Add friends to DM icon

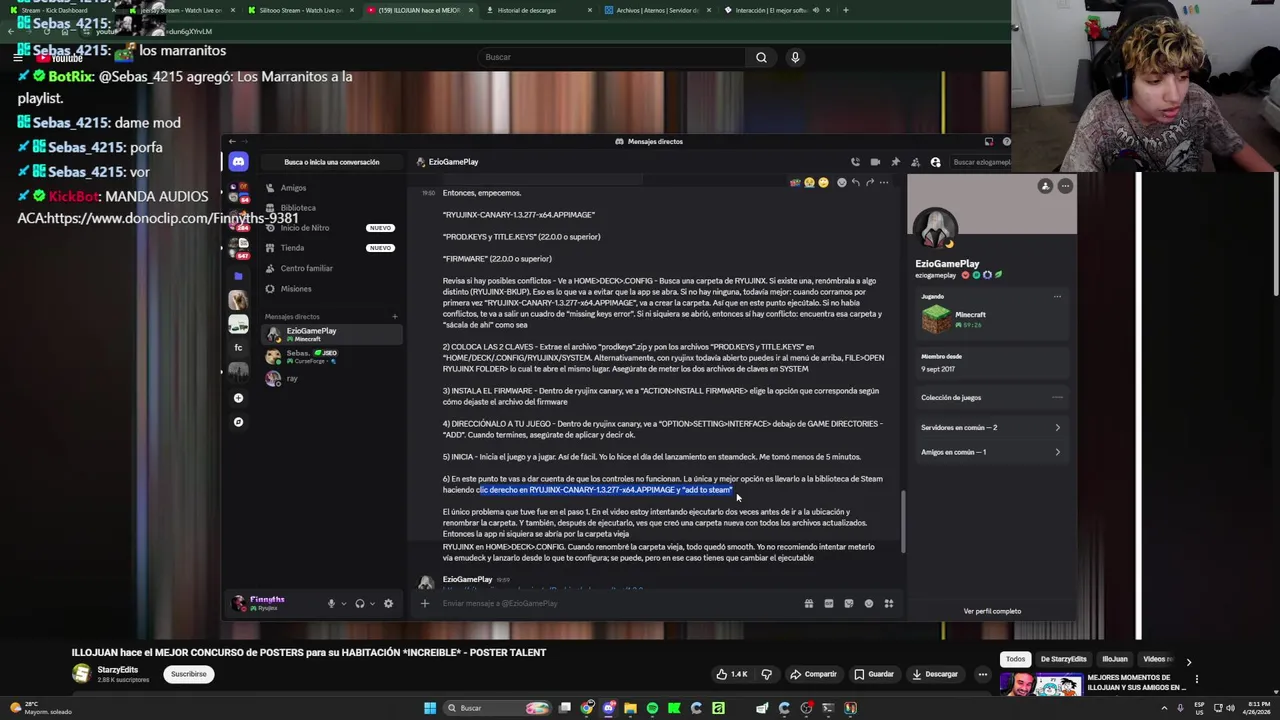pyautogui.click(x=915, y=162)
